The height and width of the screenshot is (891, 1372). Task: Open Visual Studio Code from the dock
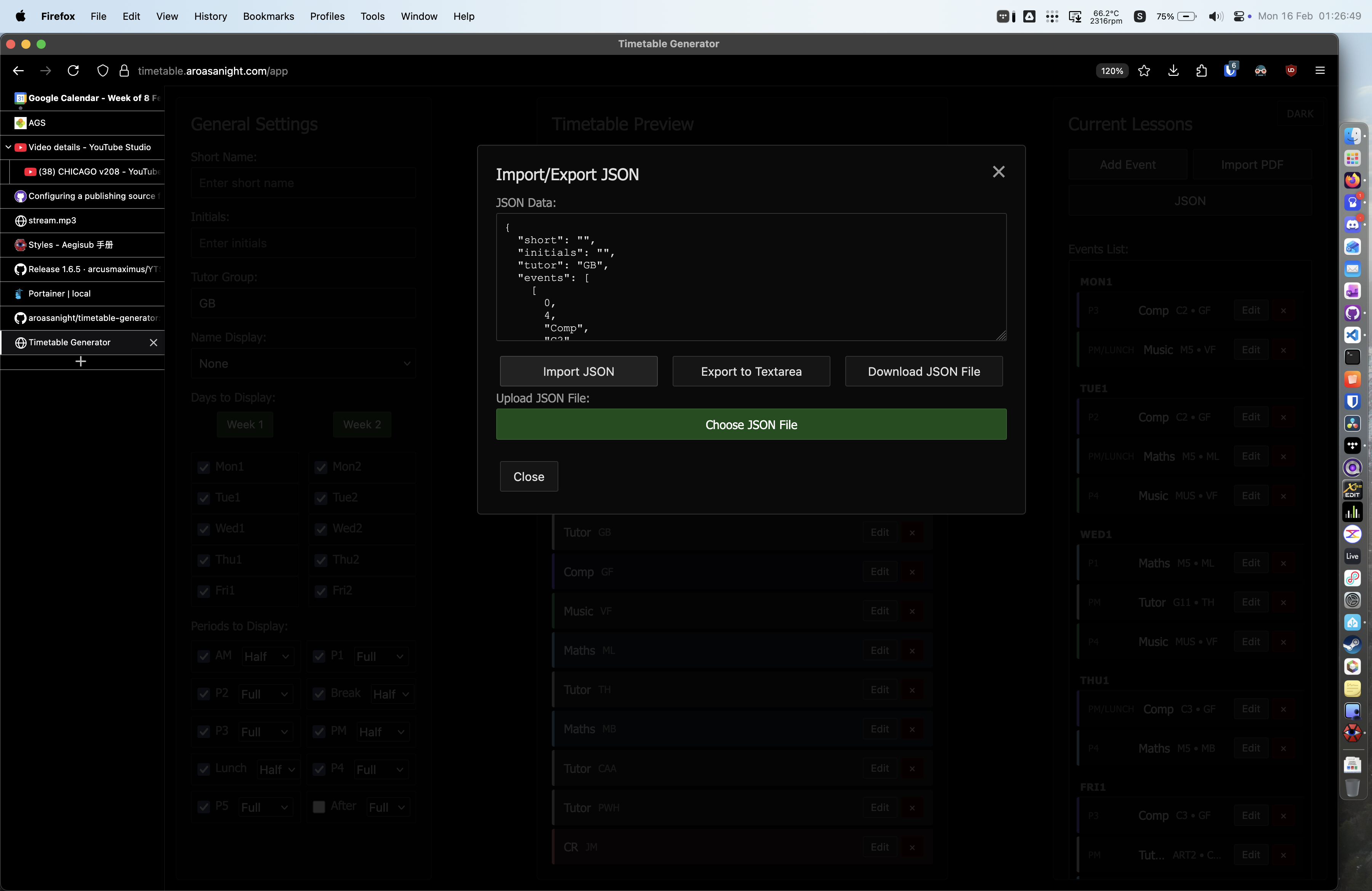point(1353,335)
